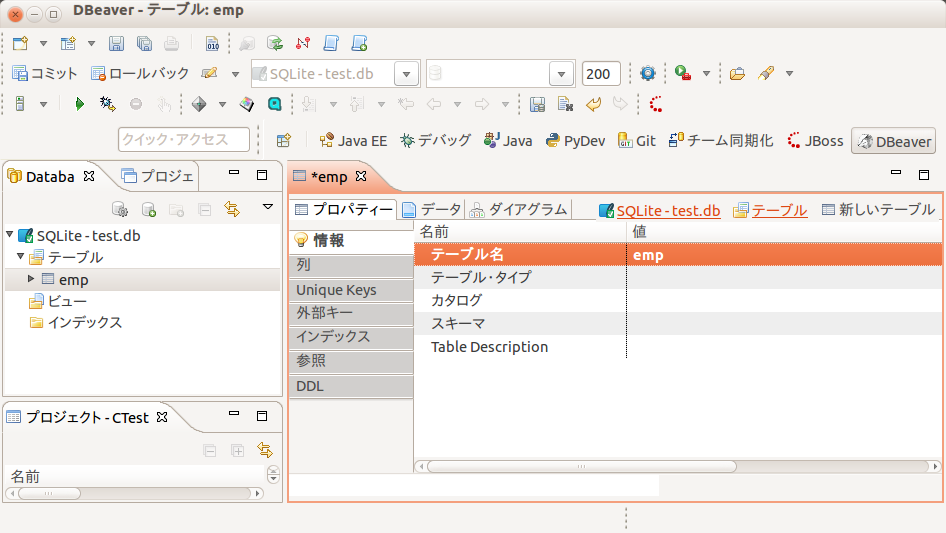Collapse the SQLite - test.db tree node

[x=10, y=234]
